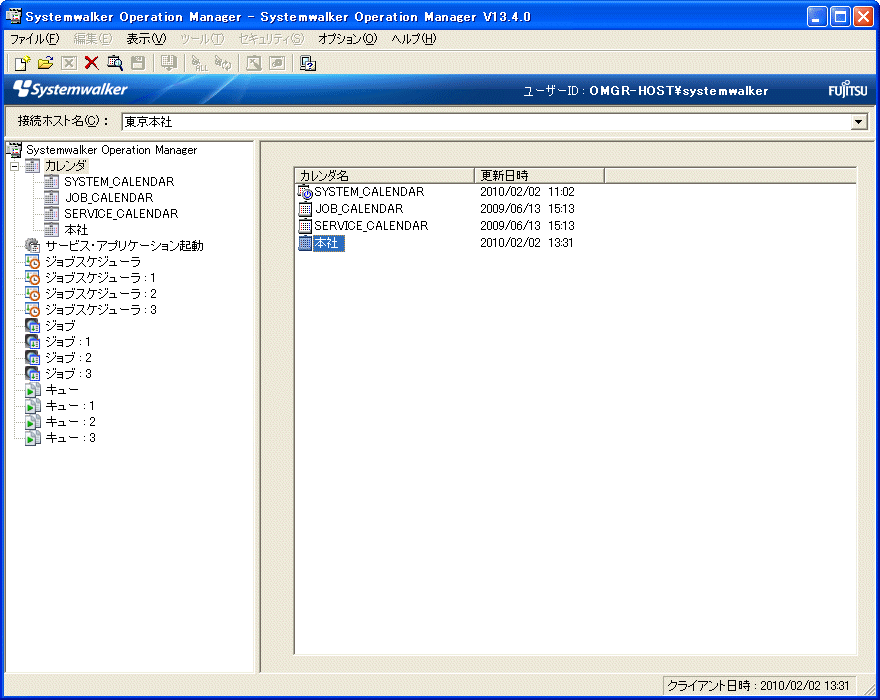Screen dimensions: 880x700
Task: Click the サービス・アプリケーション起動 gear icon
Action: point(33,246)
